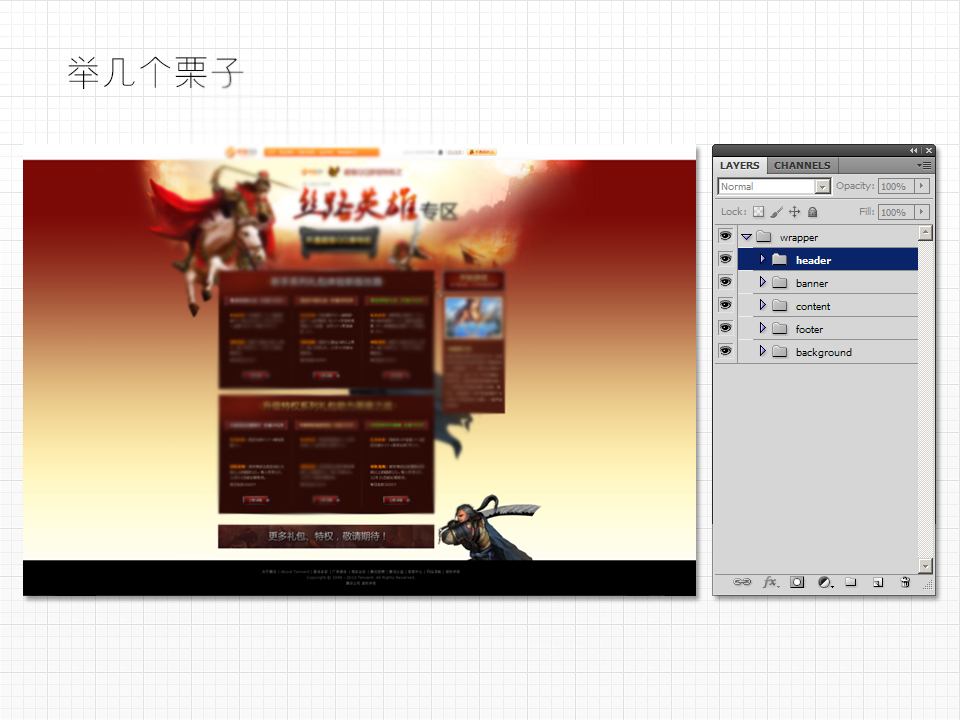Click the link layers icon
This screenshot has height=720, width=960.
click(742, 582)
